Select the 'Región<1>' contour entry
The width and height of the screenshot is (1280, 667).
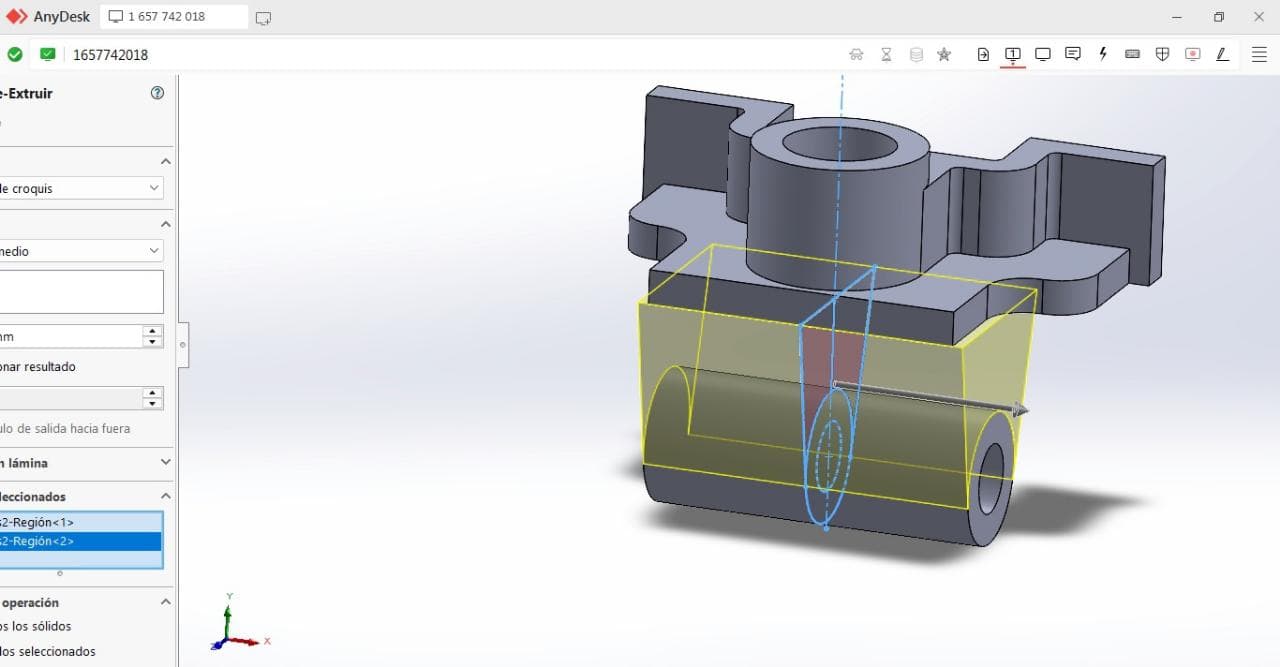80,522
